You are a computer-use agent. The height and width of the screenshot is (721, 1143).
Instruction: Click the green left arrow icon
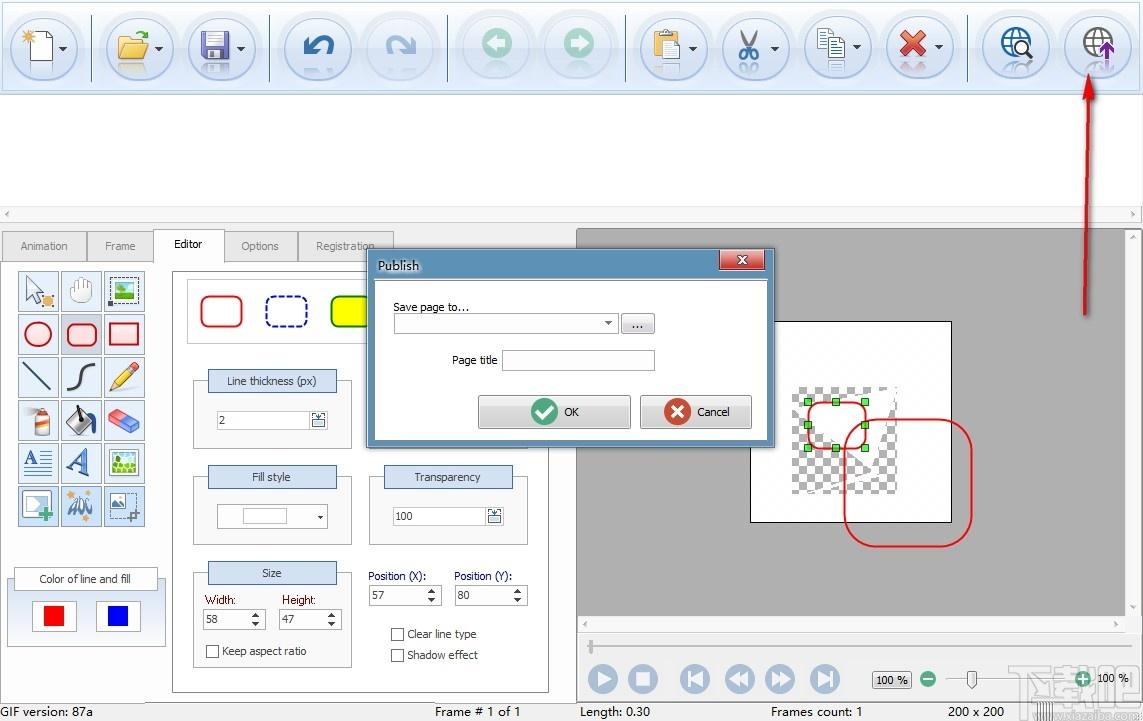tap(497, 45)
